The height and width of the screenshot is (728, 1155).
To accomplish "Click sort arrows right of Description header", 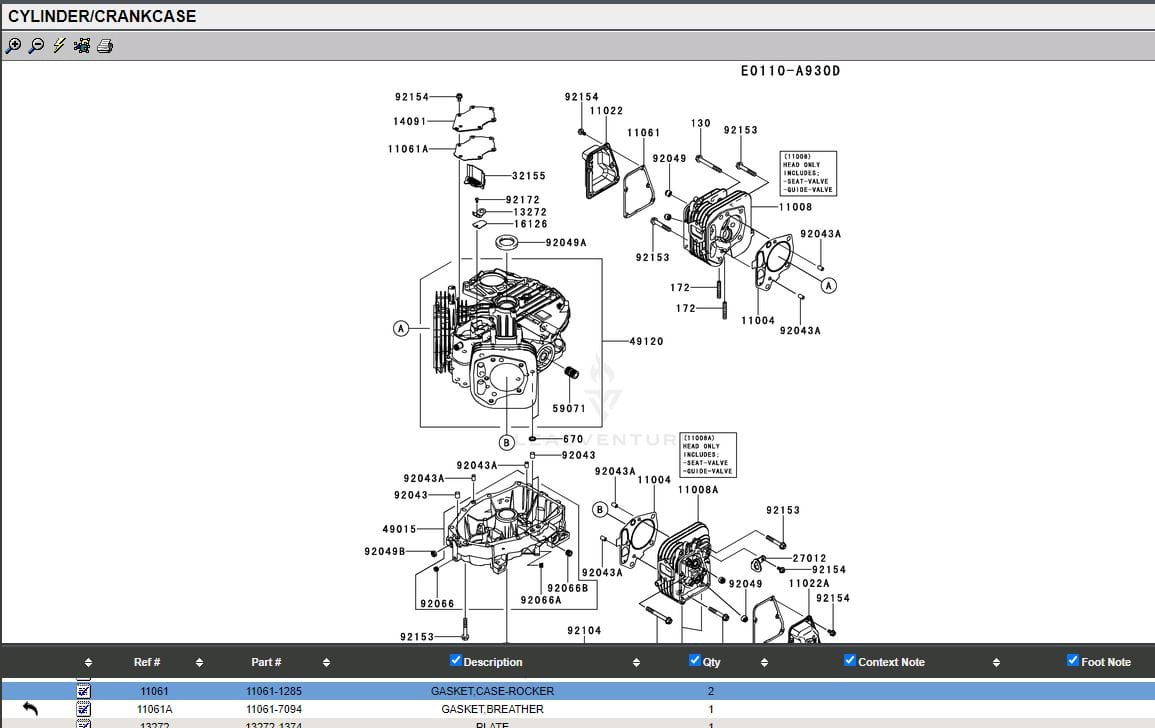I will (636, 662).
